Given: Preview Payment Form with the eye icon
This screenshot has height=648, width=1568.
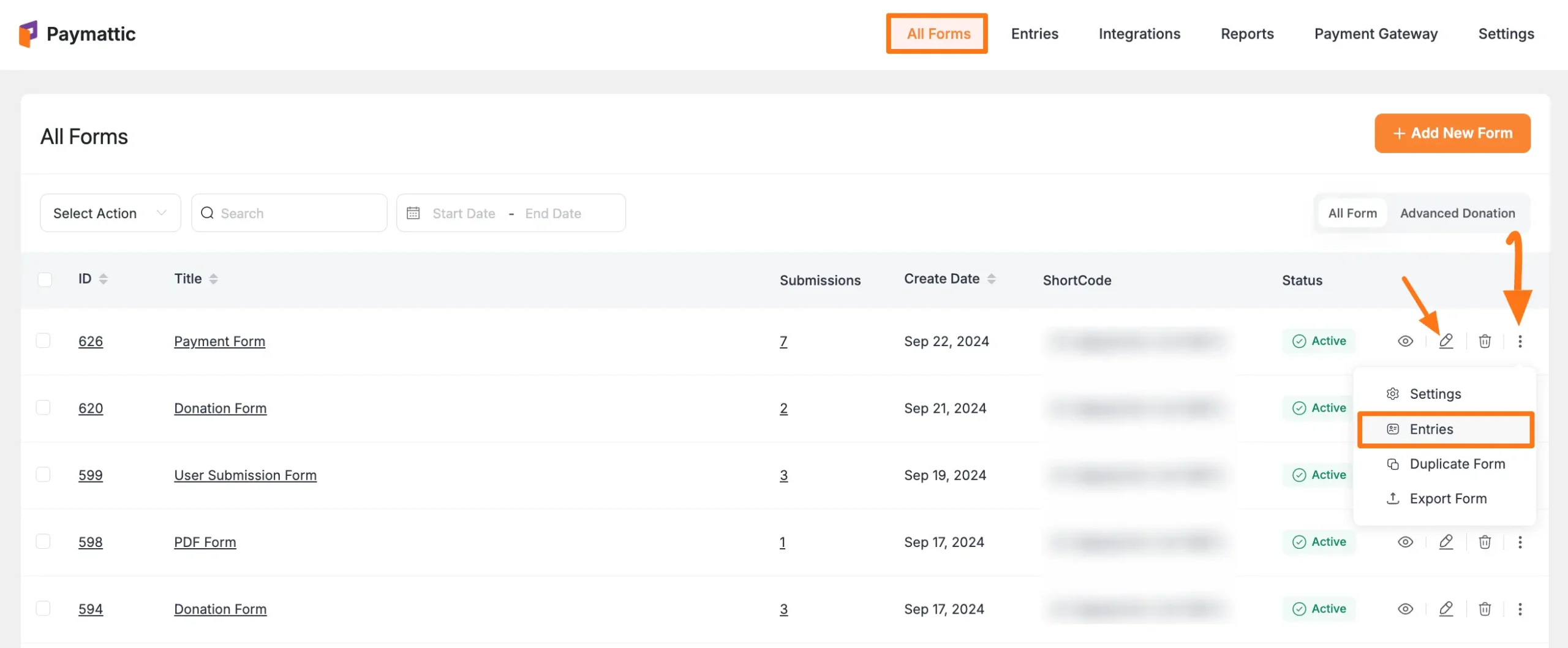Looking at the screenshot, I should (x=1405, y=341).
